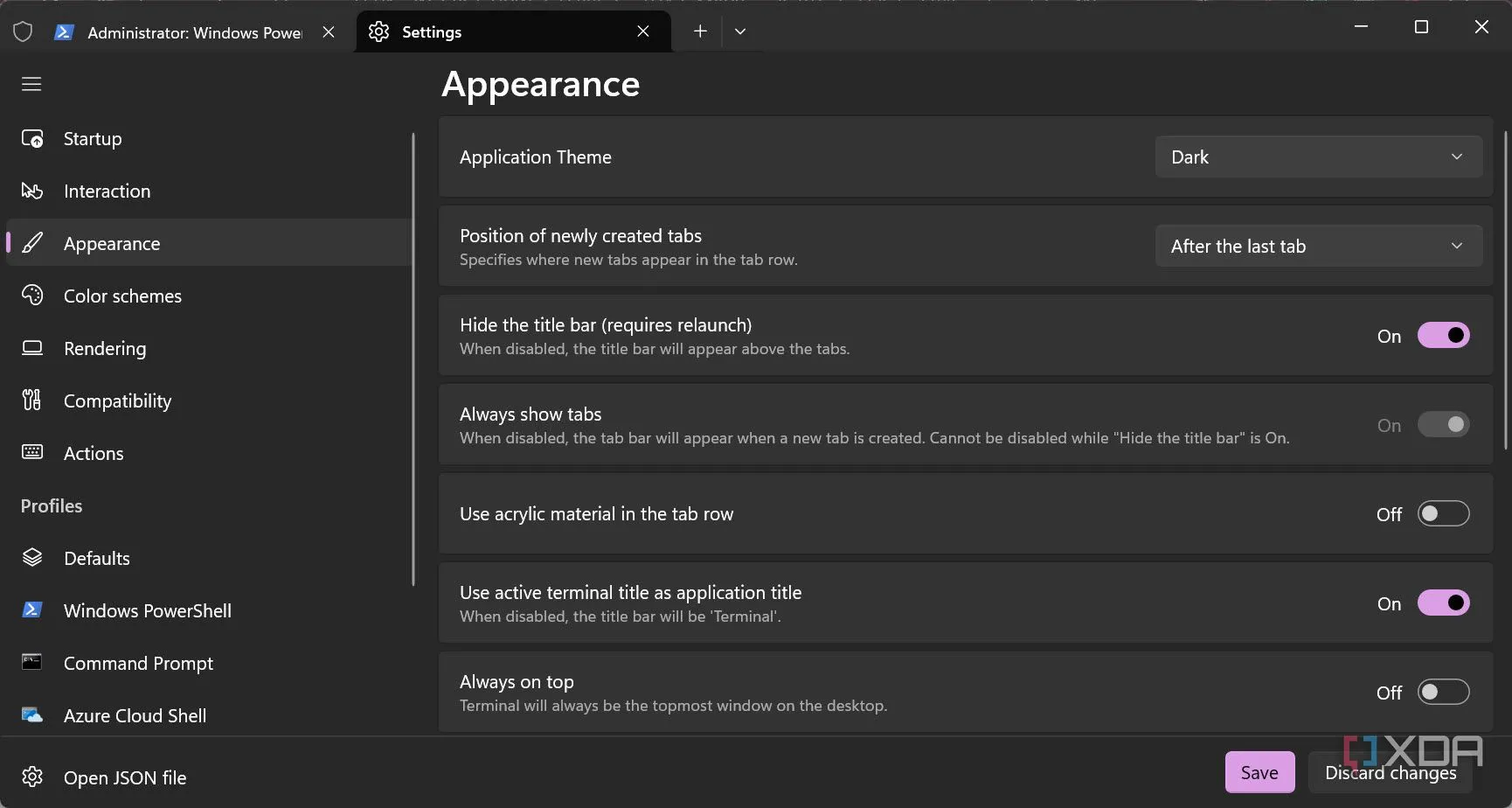Click Discard changes button
Viewport: 1512px width, 808px height.
tap(1391, 772)
